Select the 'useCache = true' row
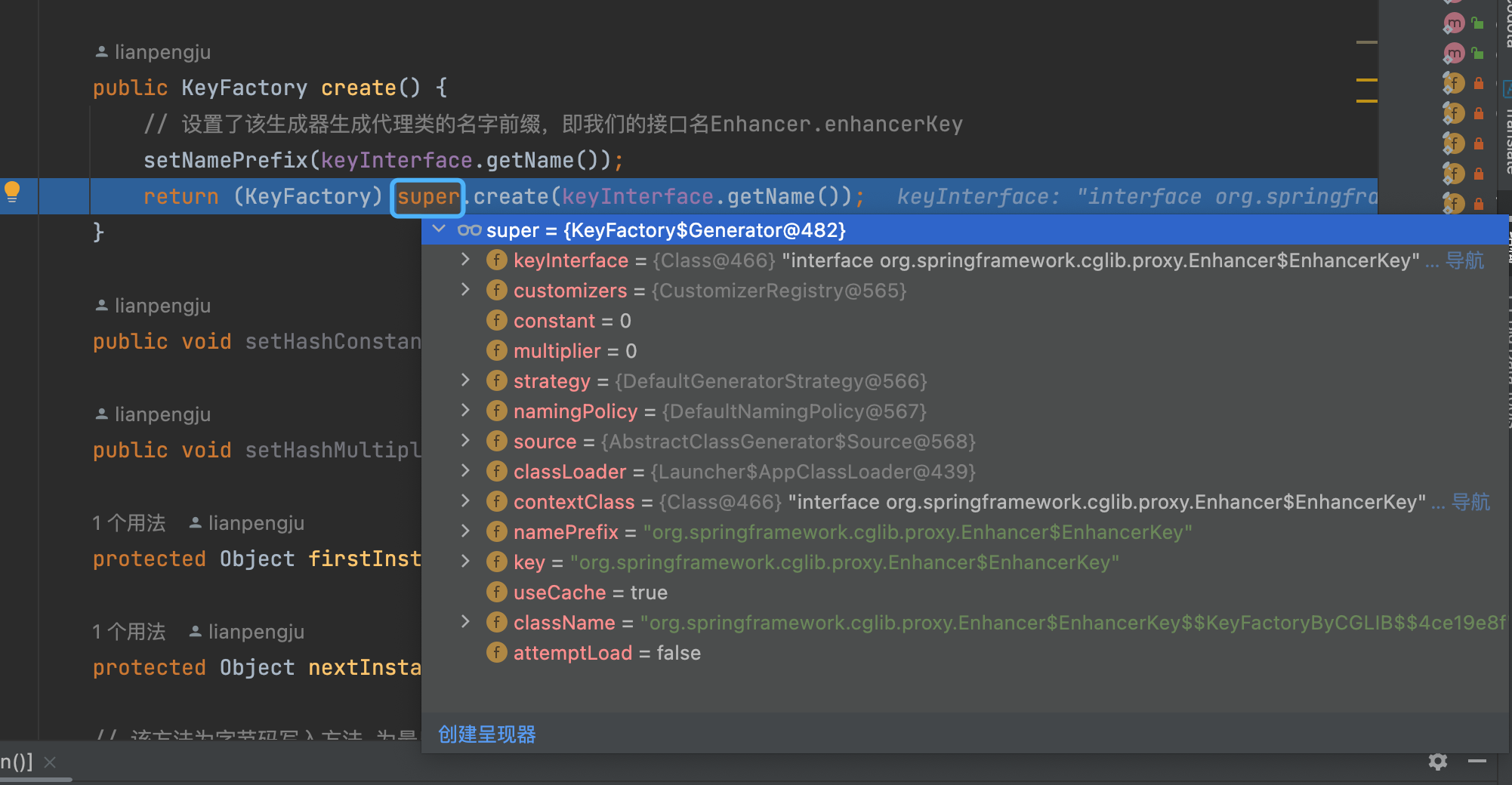This screenshot has width=1512, height=785. [x=964, y=593]
